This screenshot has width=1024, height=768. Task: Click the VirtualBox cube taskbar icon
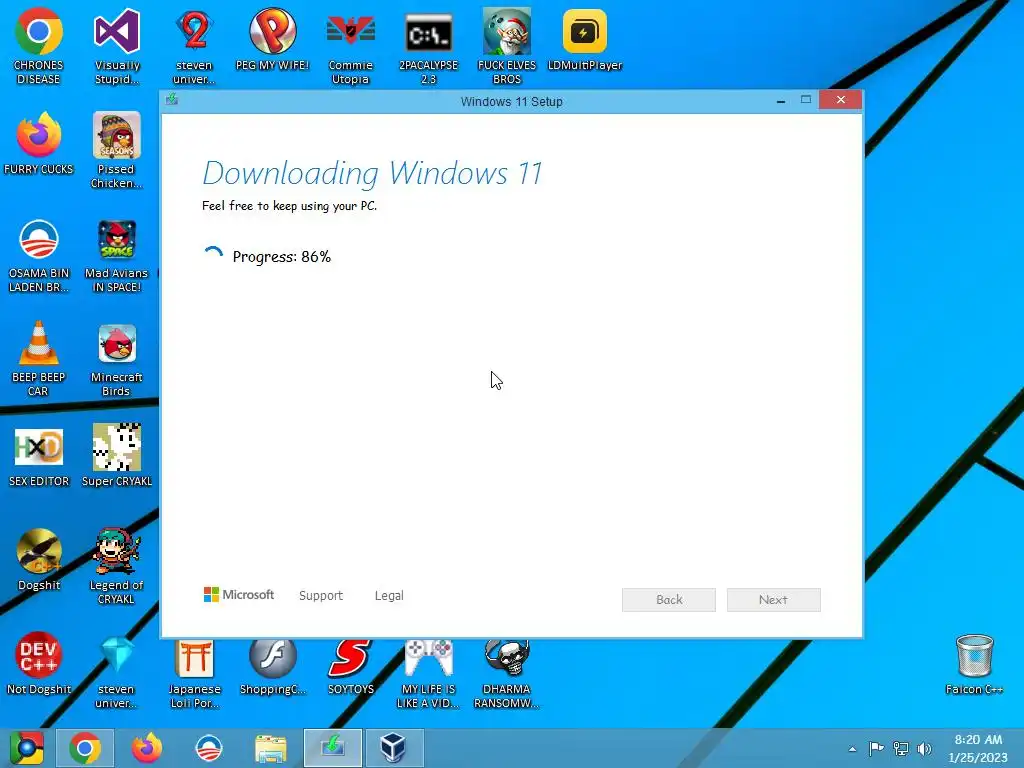(x=394, y=748)
